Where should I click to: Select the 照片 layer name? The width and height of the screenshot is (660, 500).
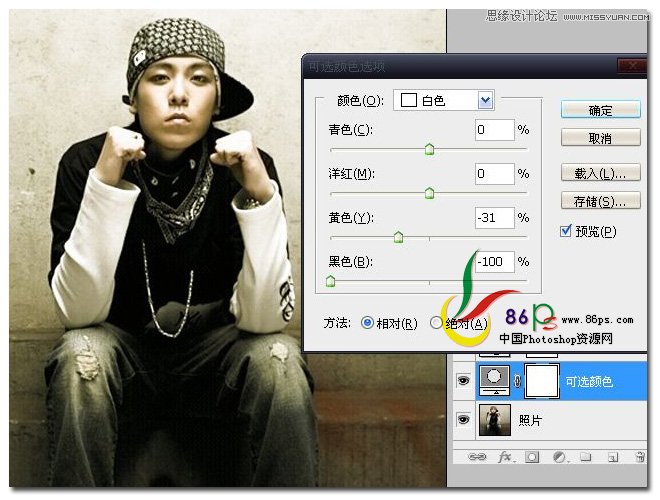(x=530, y=420)
